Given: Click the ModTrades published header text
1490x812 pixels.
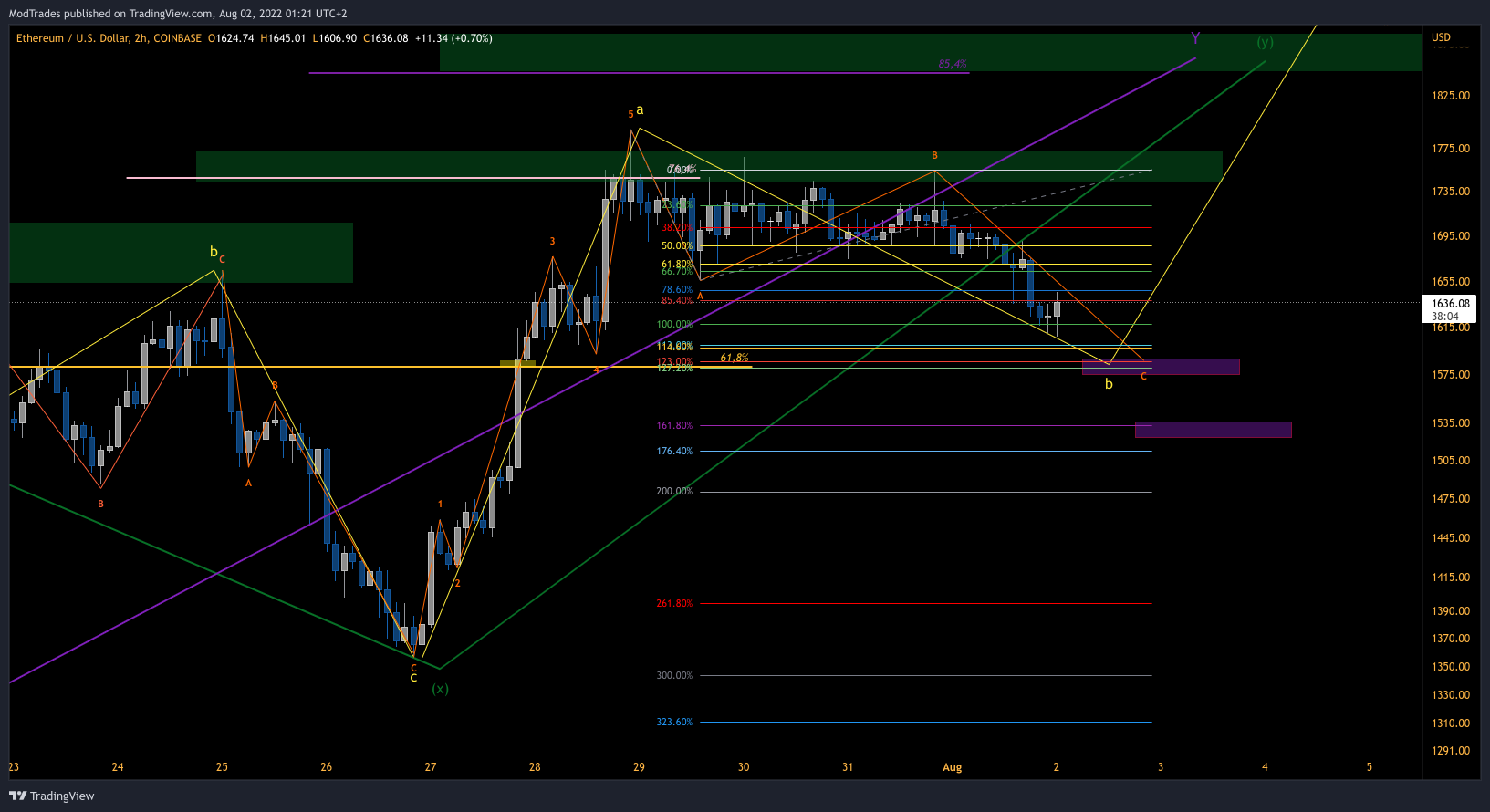Looking at the screenshot, I should coord(178,14).
